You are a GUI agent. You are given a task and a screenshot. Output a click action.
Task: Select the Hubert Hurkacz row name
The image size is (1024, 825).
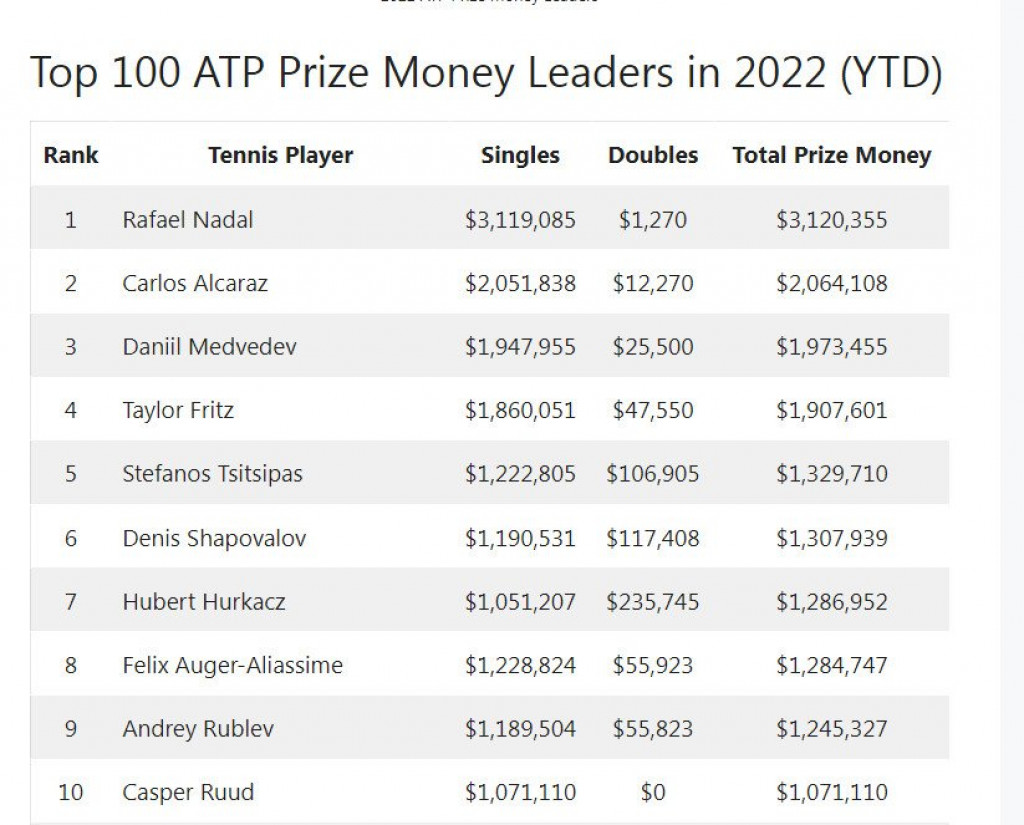203,602
